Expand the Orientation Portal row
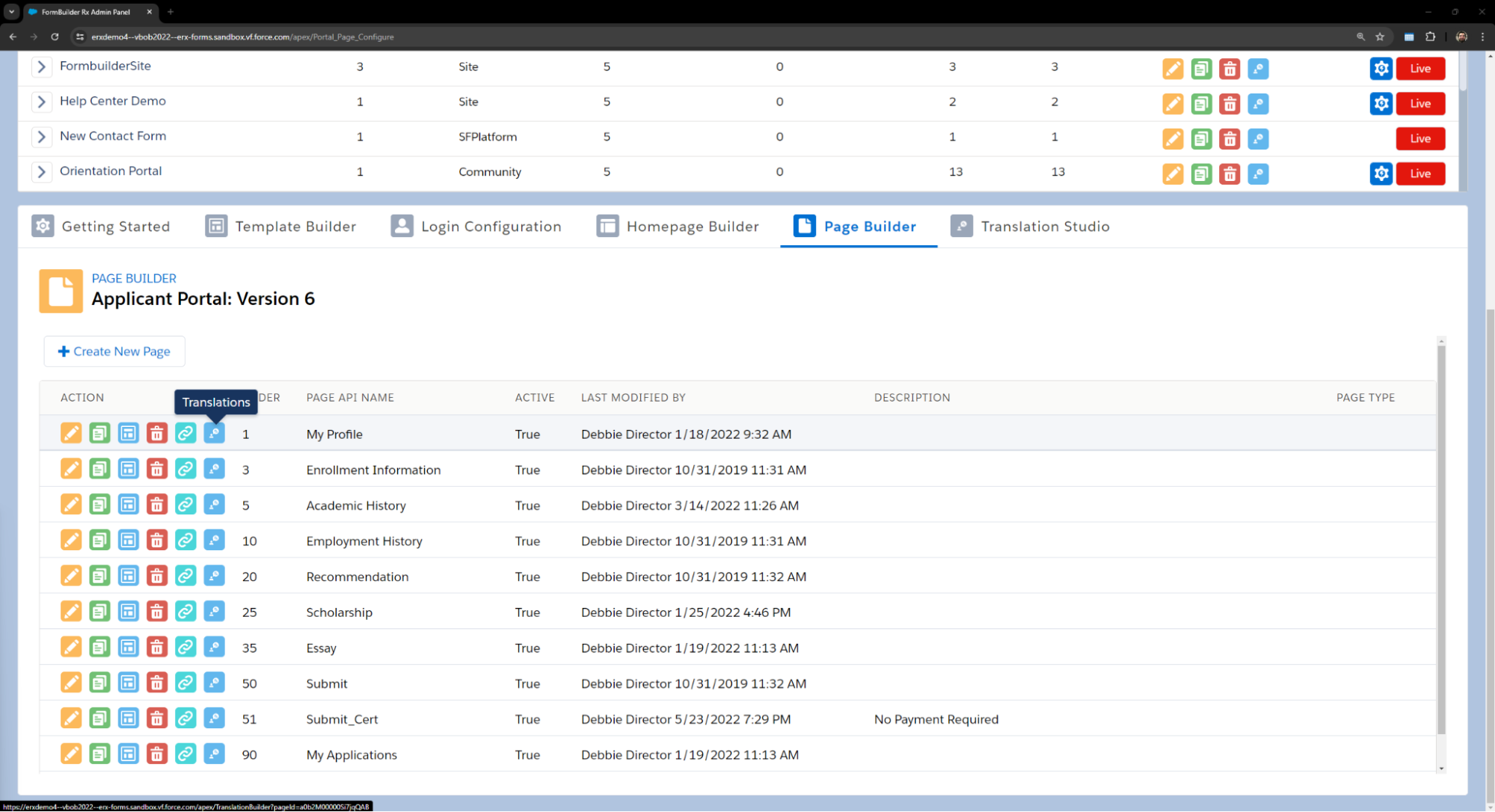 tap(42, 172)
